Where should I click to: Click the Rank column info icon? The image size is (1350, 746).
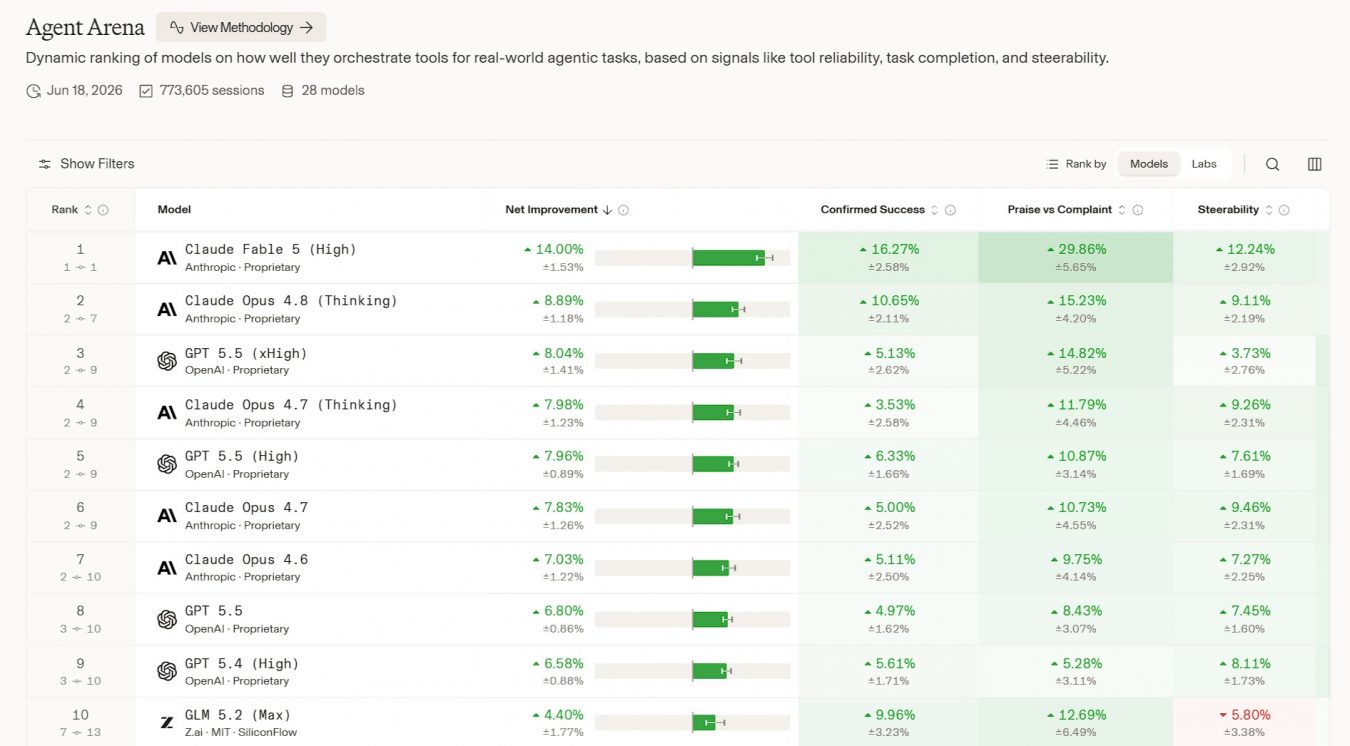tap(103, 210)
